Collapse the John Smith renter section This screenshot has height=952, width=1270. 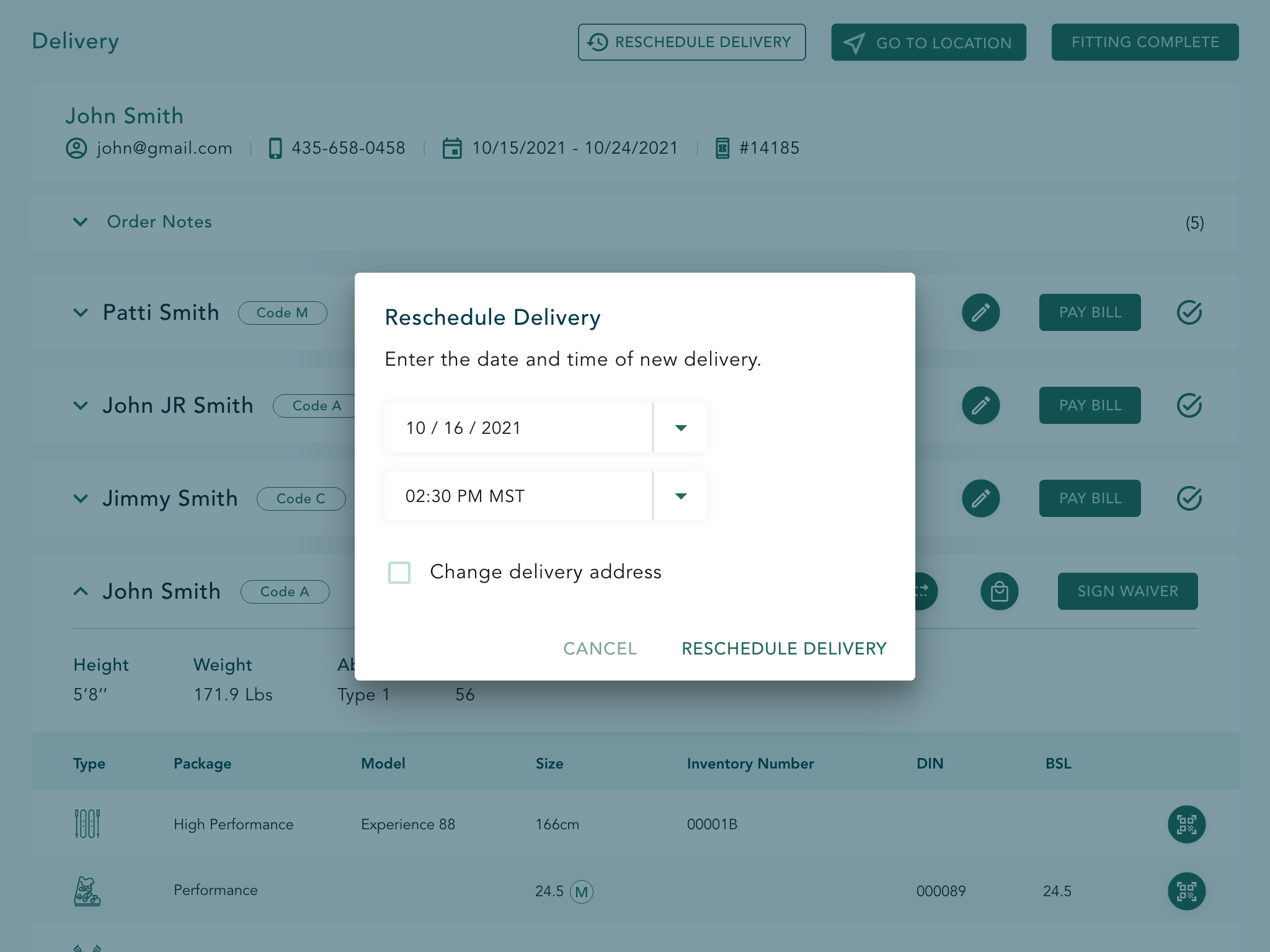click(81, 591)
